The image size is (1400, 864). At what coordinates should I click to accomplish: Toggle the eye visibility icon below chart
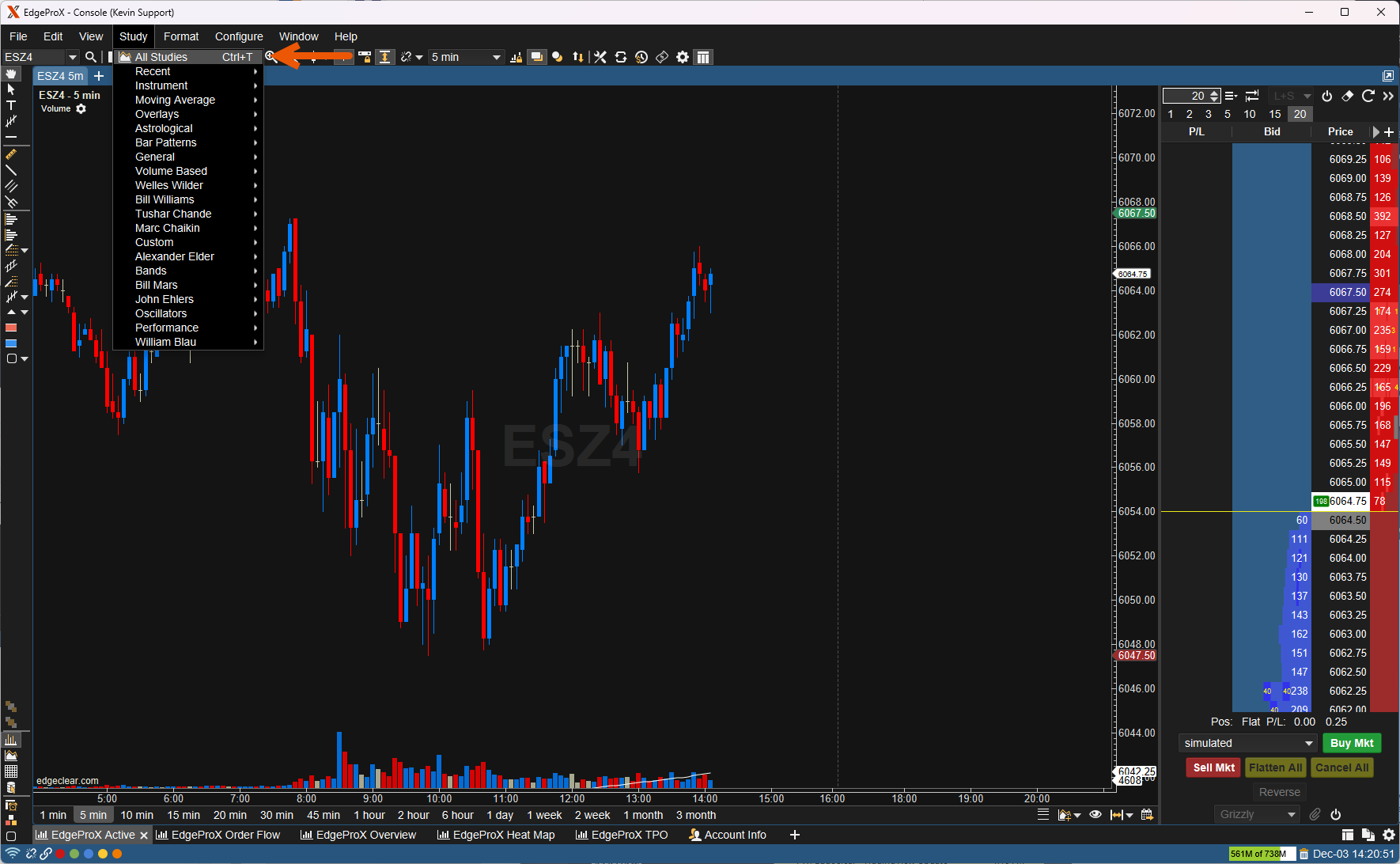(1095, 815)
